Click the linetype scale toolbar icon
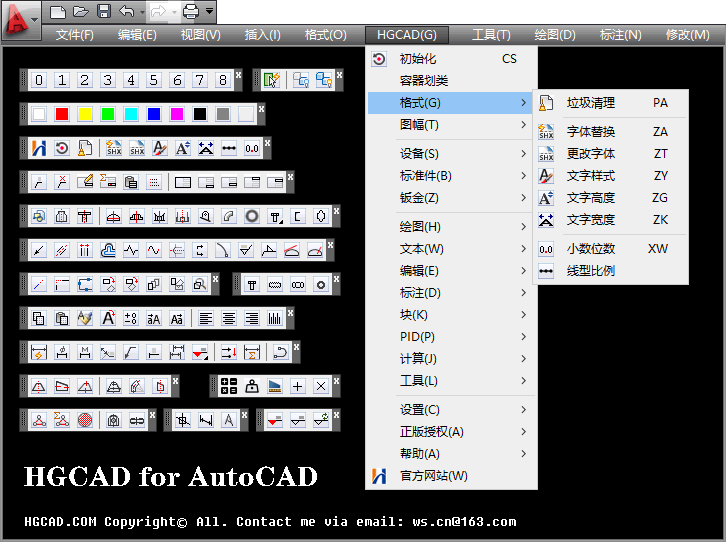This screenshot has height=542, width=726. tap(229, 148)
